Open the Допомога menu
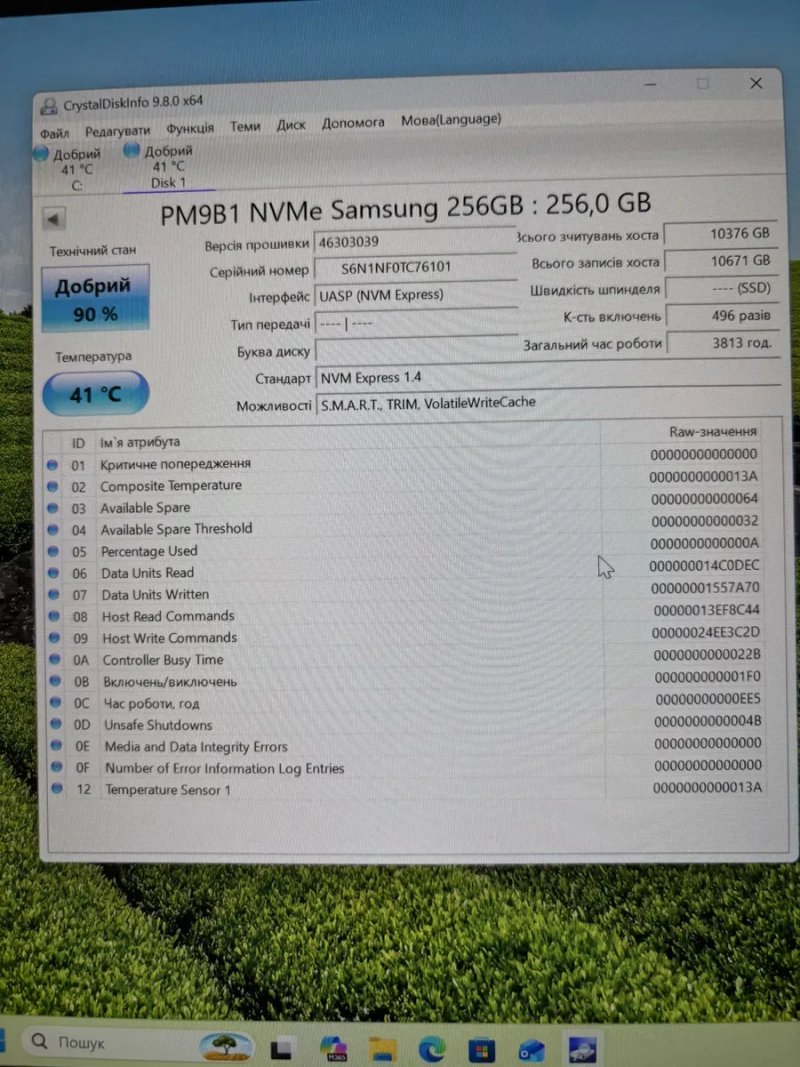The image size is (800, 1067). coord(353,122)
